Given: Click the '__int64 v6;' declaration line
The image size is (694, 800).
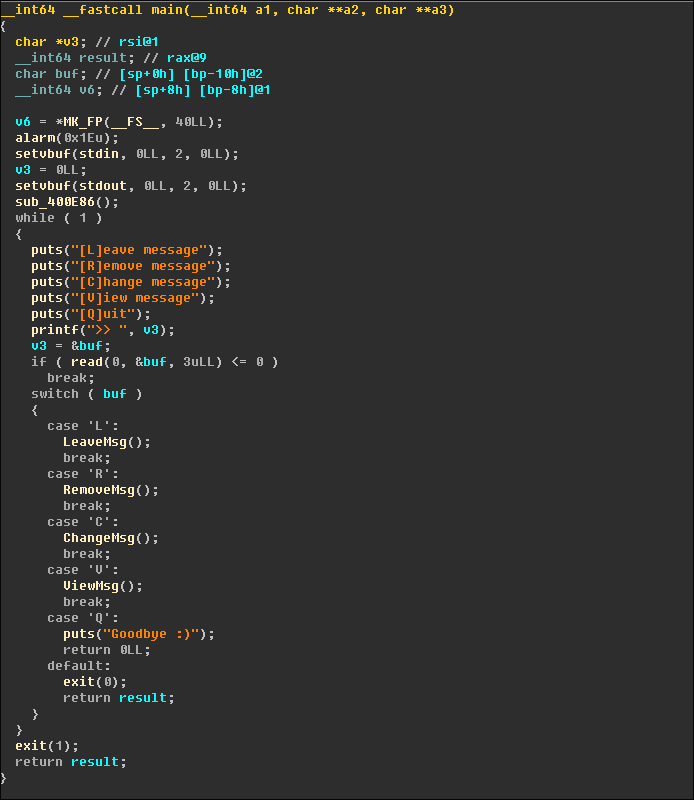Looking at the screenshot, I should click(x=143, y=90).
